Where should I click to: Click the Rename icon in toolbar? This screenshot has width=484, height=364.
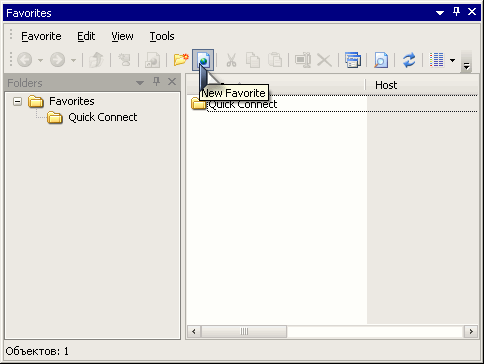[x=303, y=60]
